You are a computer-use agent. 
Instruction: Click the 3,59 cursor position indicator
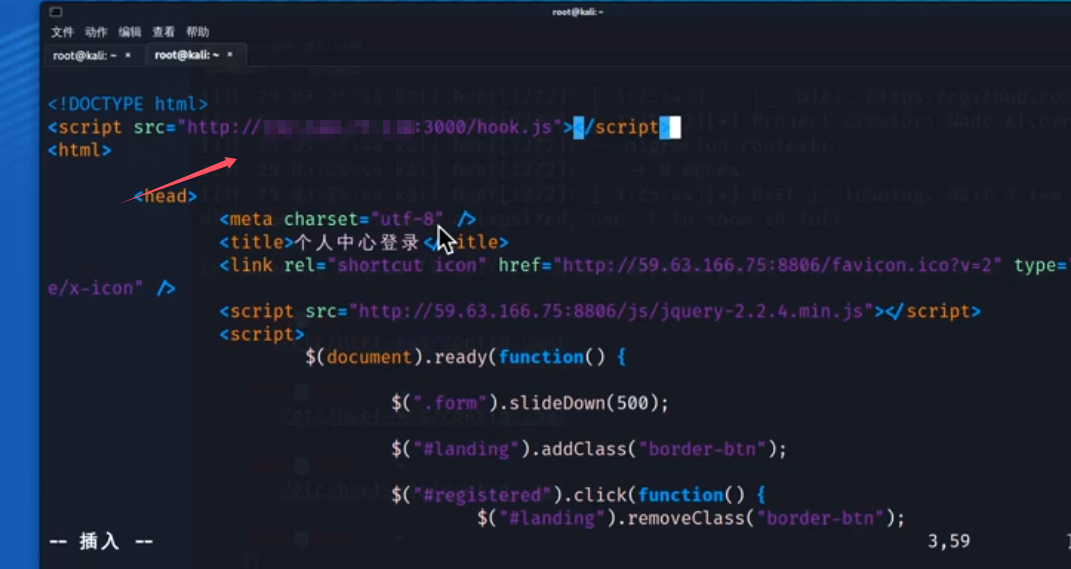(949, 542)
